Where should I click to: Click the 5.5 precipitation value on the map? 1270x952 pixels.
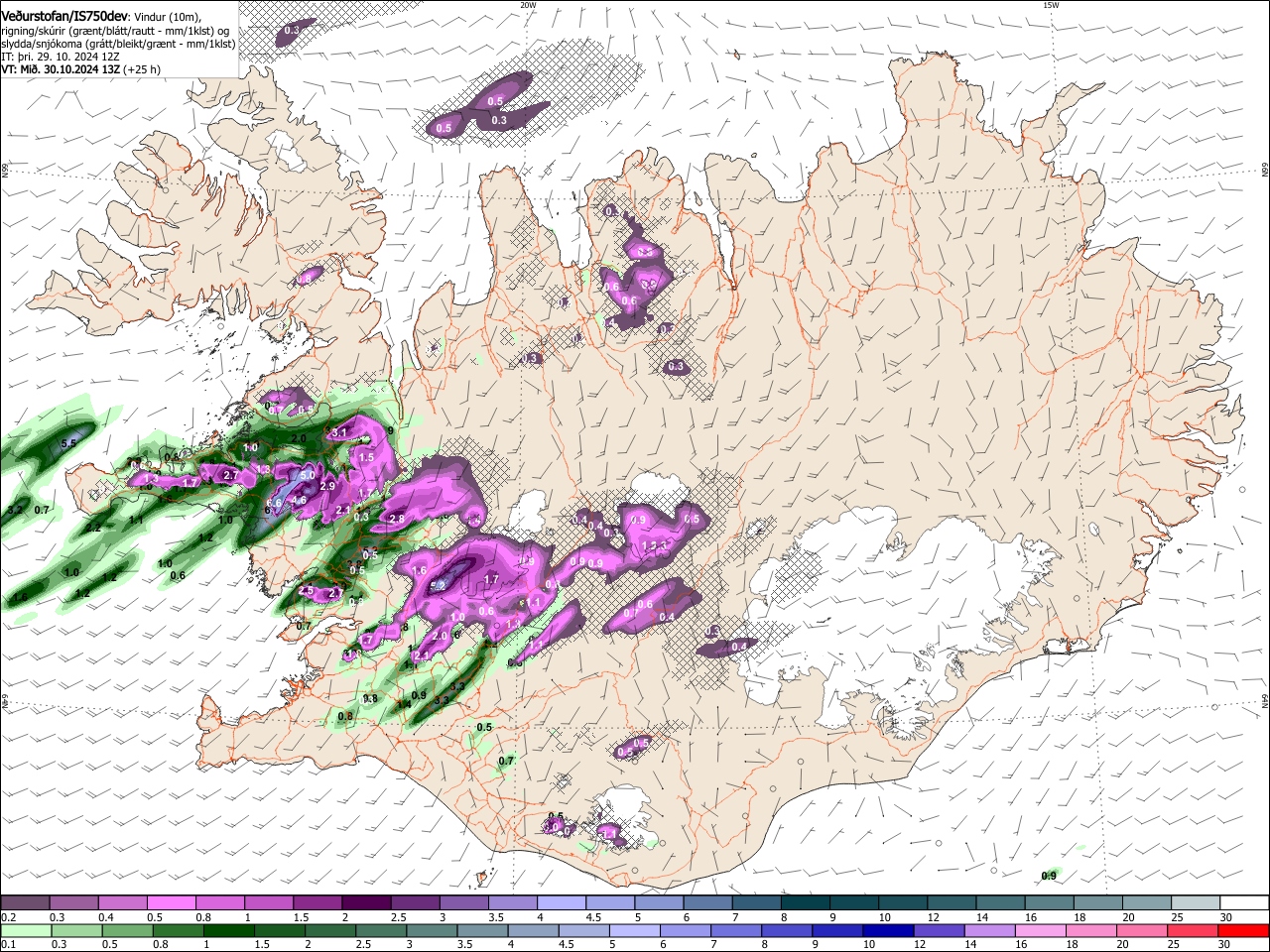[x=68, y=443]
